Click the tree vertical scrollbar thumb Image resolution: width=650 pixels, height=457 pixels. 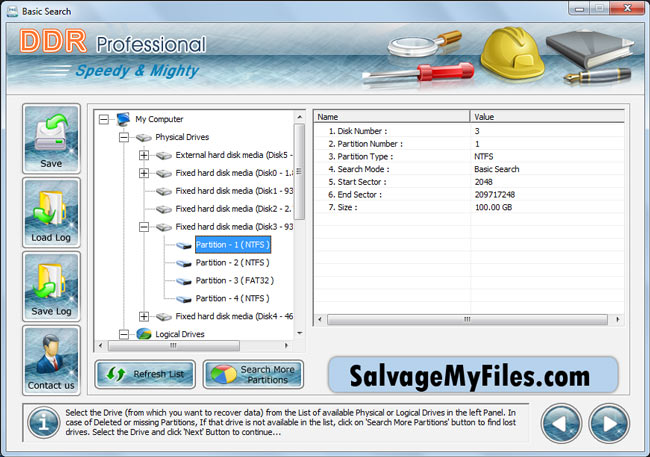point(299,172)
